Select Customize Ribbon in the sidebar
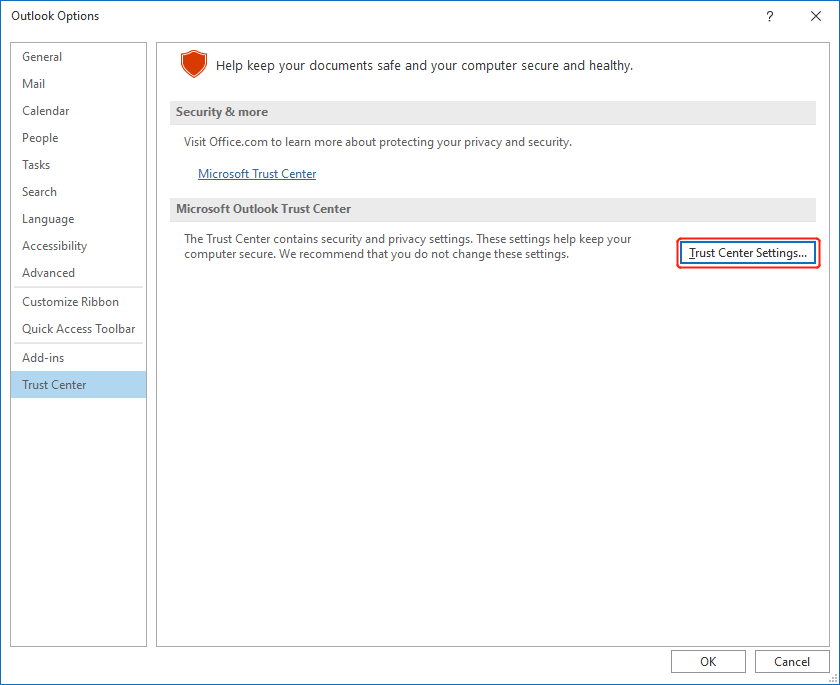This screenshot has width=840, height=685. click(x=70, y=302)
